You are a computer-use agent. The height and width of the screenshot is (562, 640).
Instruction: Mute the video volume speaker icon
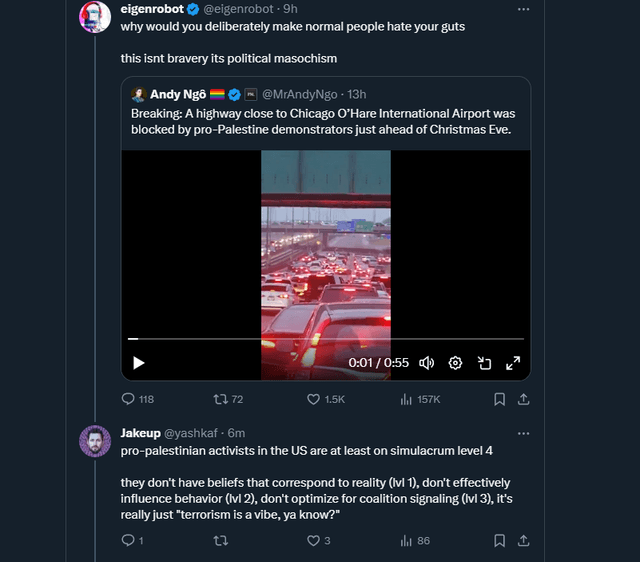[426, 363]
